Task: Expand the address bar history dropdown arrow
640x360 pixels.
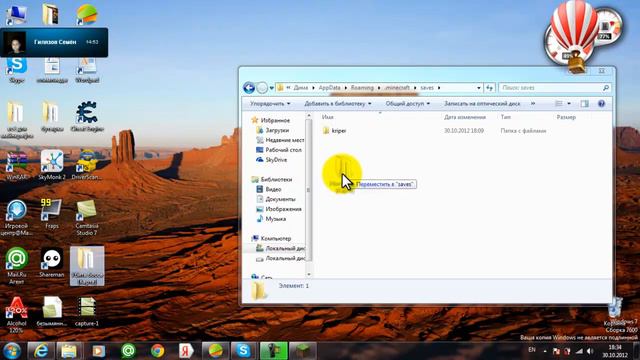Action: point(478,88)
